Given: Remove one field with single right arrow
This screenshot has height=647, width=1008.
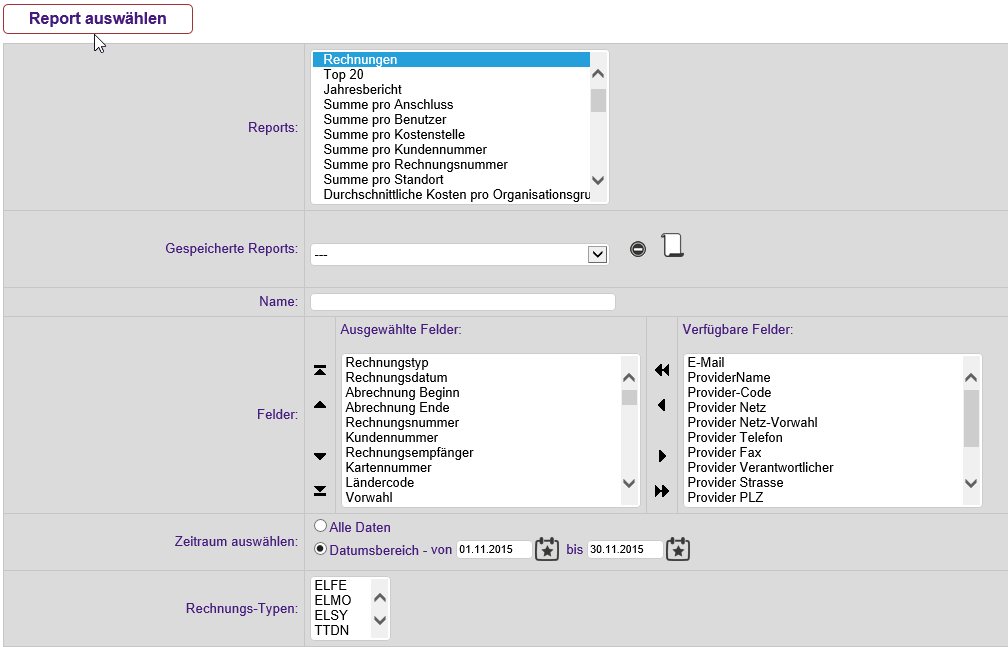Looking at the screenshot, I should 661,456.
